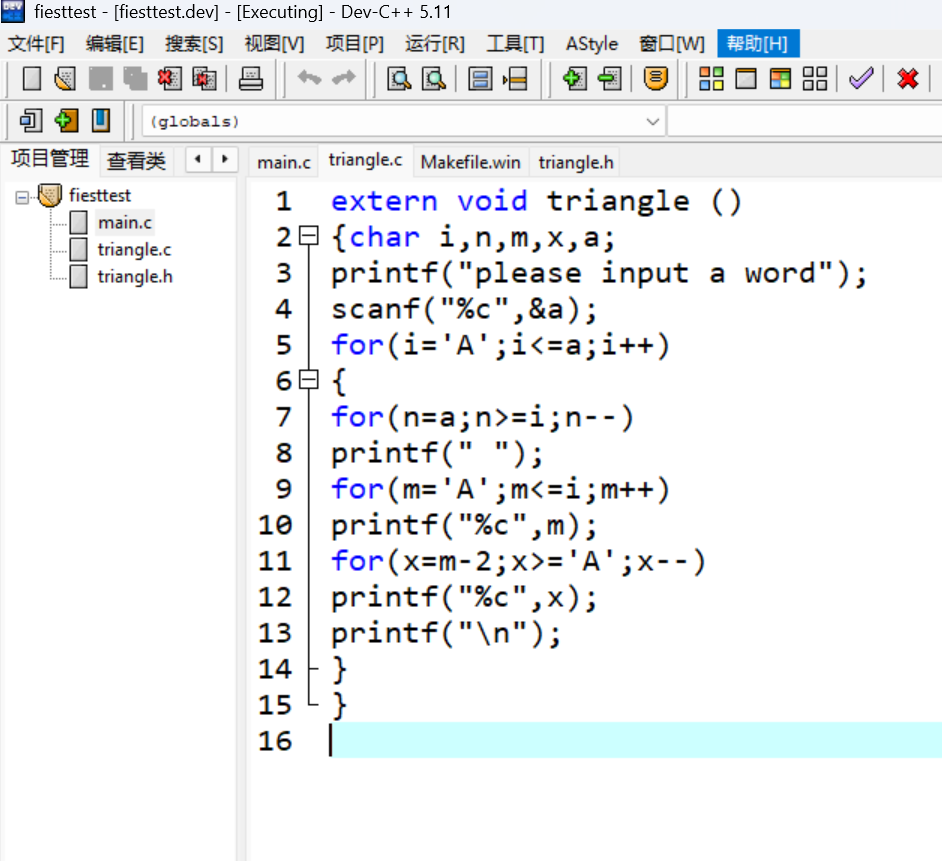Click the Redo arrow icon
Screen dimensions: 942x861
344,78
